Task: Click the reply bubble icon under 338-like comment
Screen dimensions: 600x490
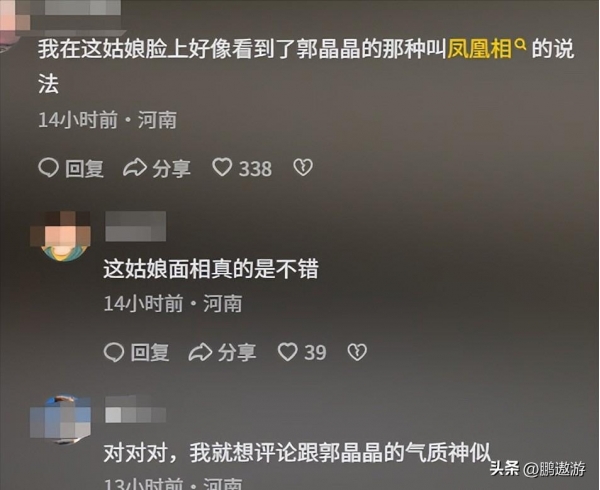Action: pyautogui.click(x=49, y=168)
